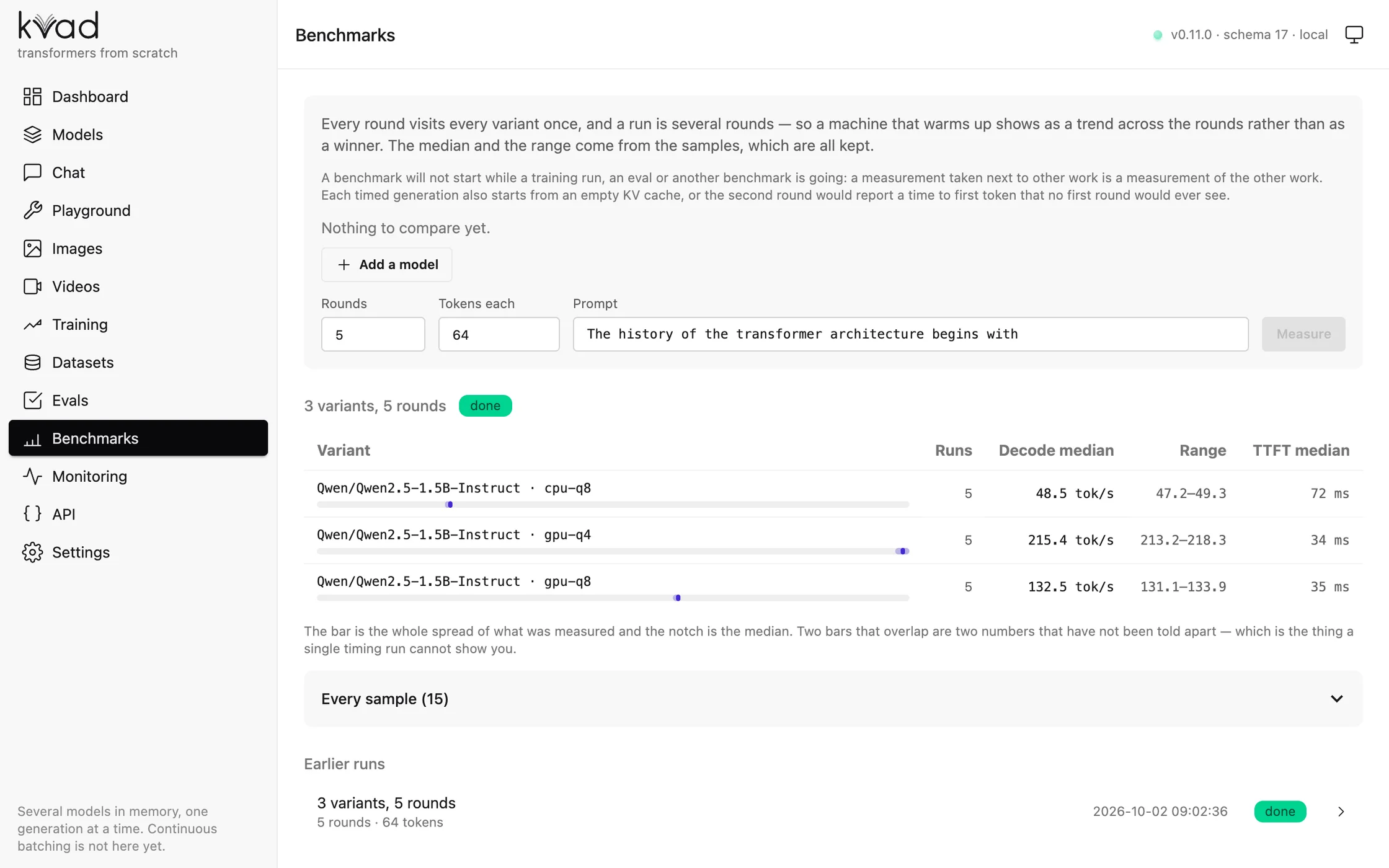Go to the Models section
This screenshot has width=1389, height=868.
(138, 135)
